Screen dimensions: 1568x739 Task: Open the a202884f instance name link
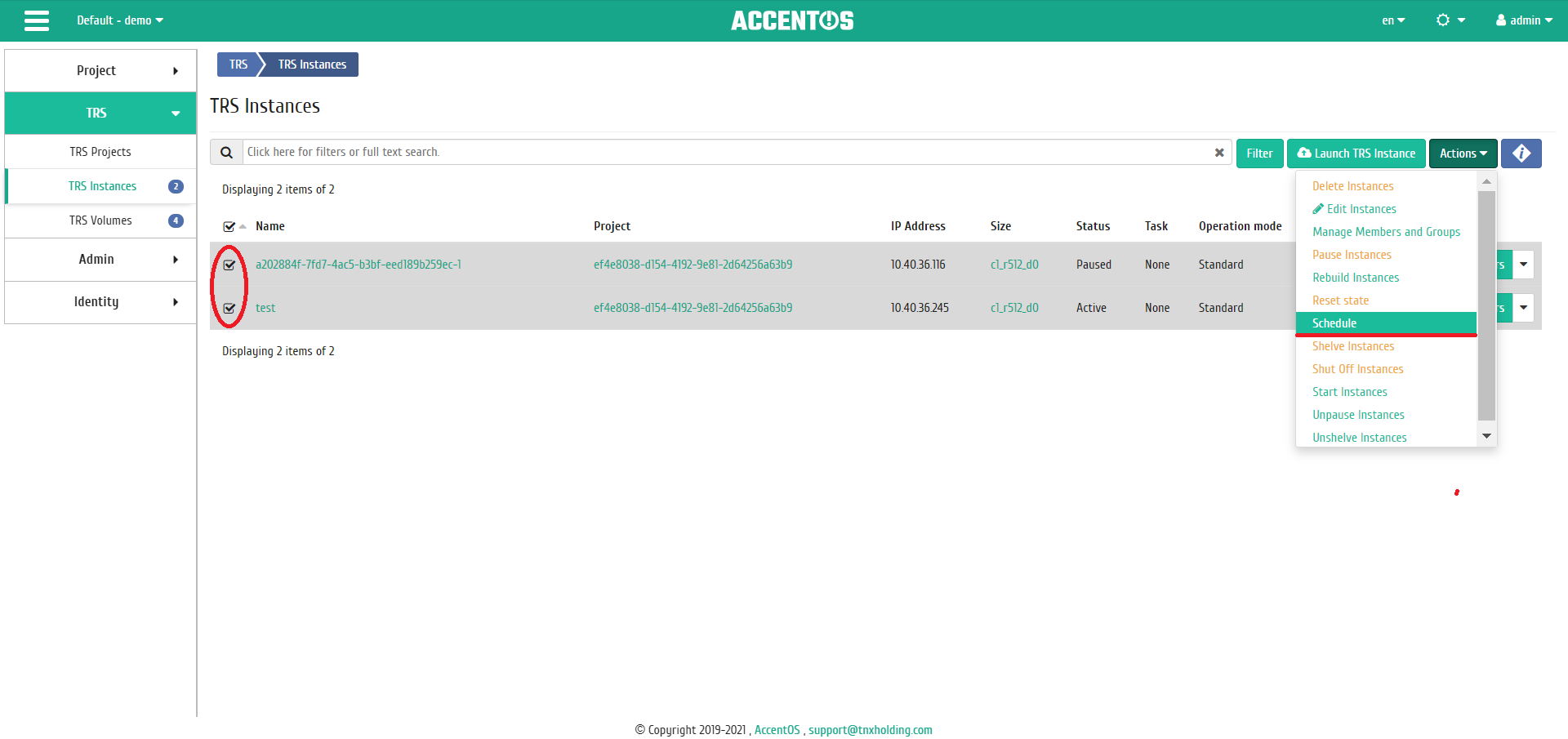coord(359,265)
